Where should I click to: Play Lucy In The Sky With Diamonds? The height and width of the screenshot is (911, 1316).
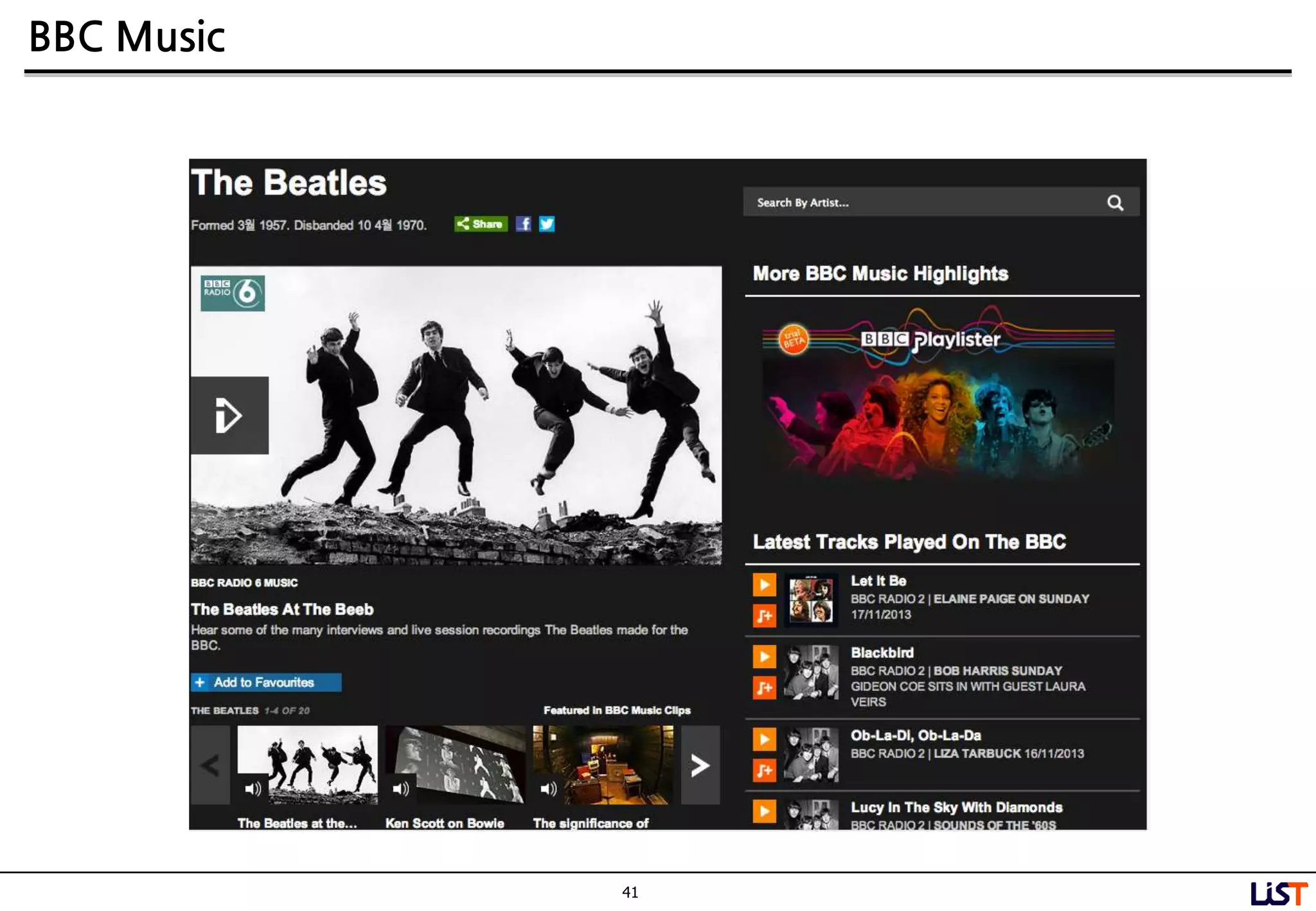click(x=764, y=811)
